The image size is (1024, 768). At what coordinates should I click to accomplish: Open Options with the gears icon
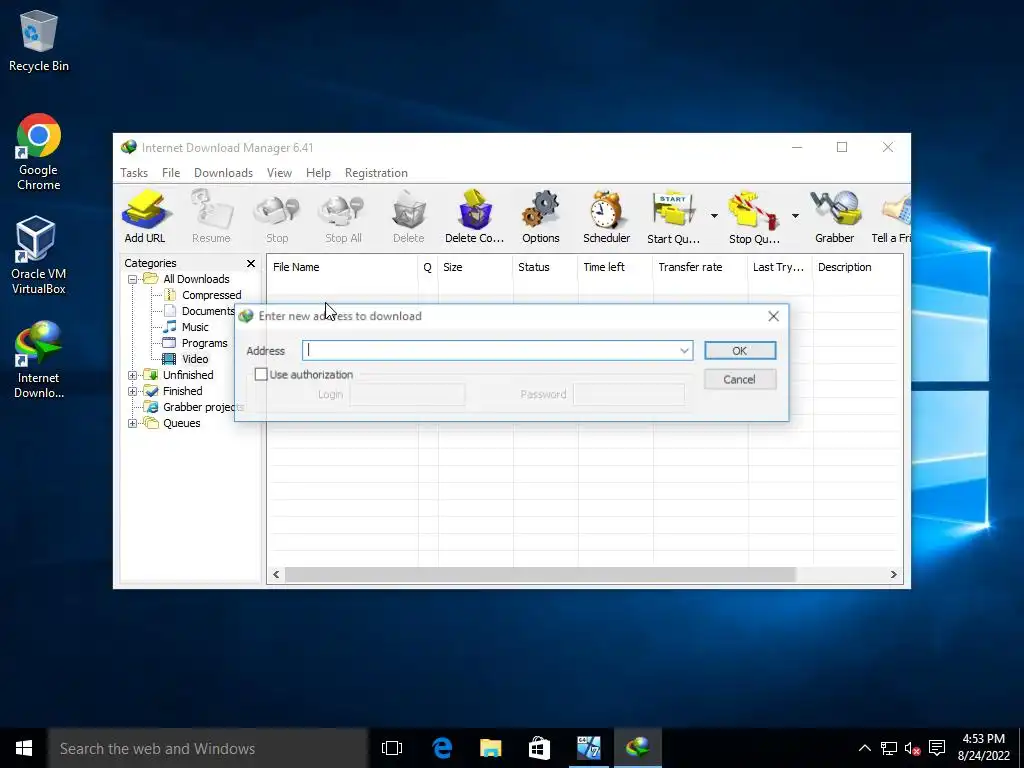(541, 217)
